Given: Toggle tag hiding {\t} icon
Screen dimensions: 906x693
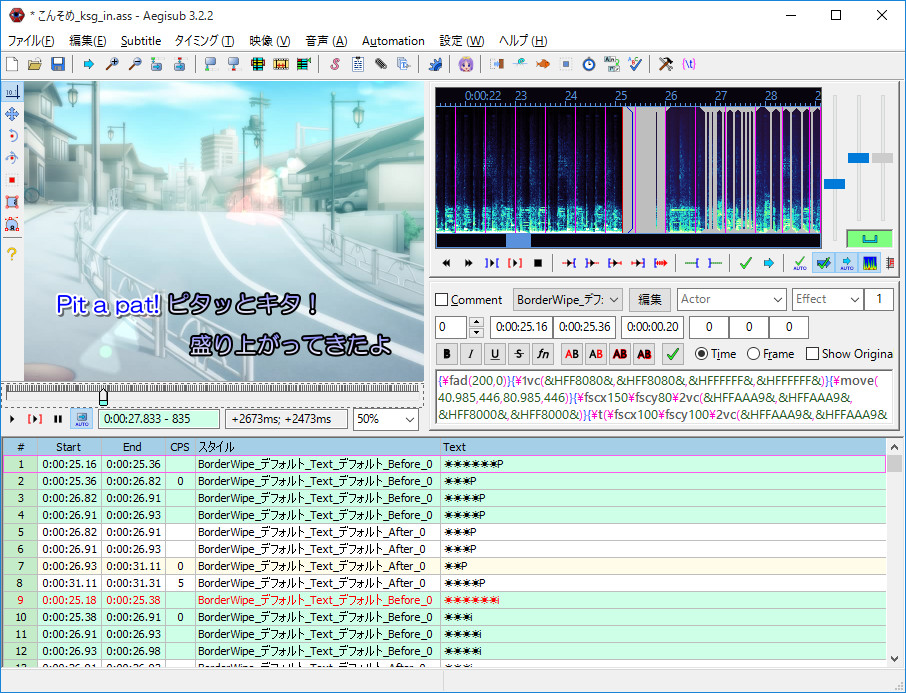Looking at the screenshot, I should click(x=689, y=64).
